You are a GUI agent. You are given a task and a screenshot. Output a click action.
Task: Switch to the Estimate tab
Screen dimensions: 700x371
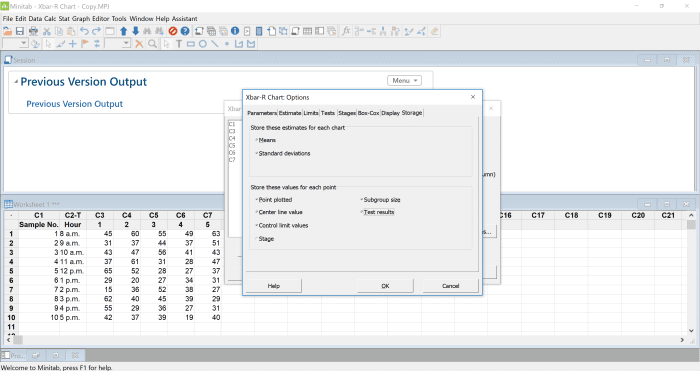290,113
